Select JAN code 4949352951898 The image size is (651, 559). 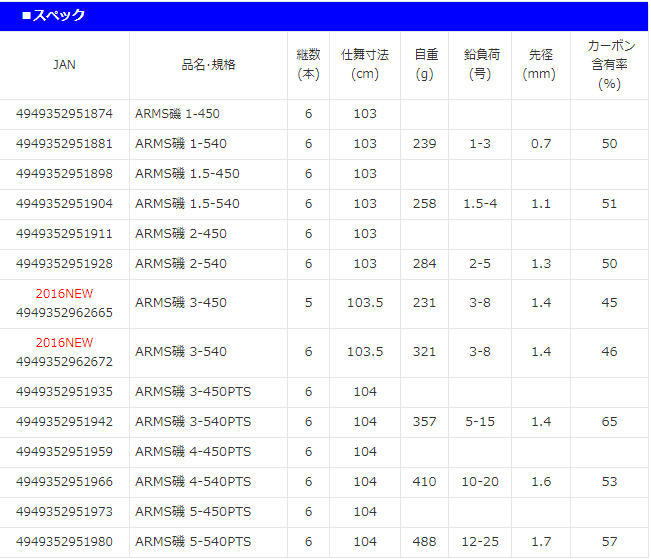pyautogui.click(x=64, y=174)
